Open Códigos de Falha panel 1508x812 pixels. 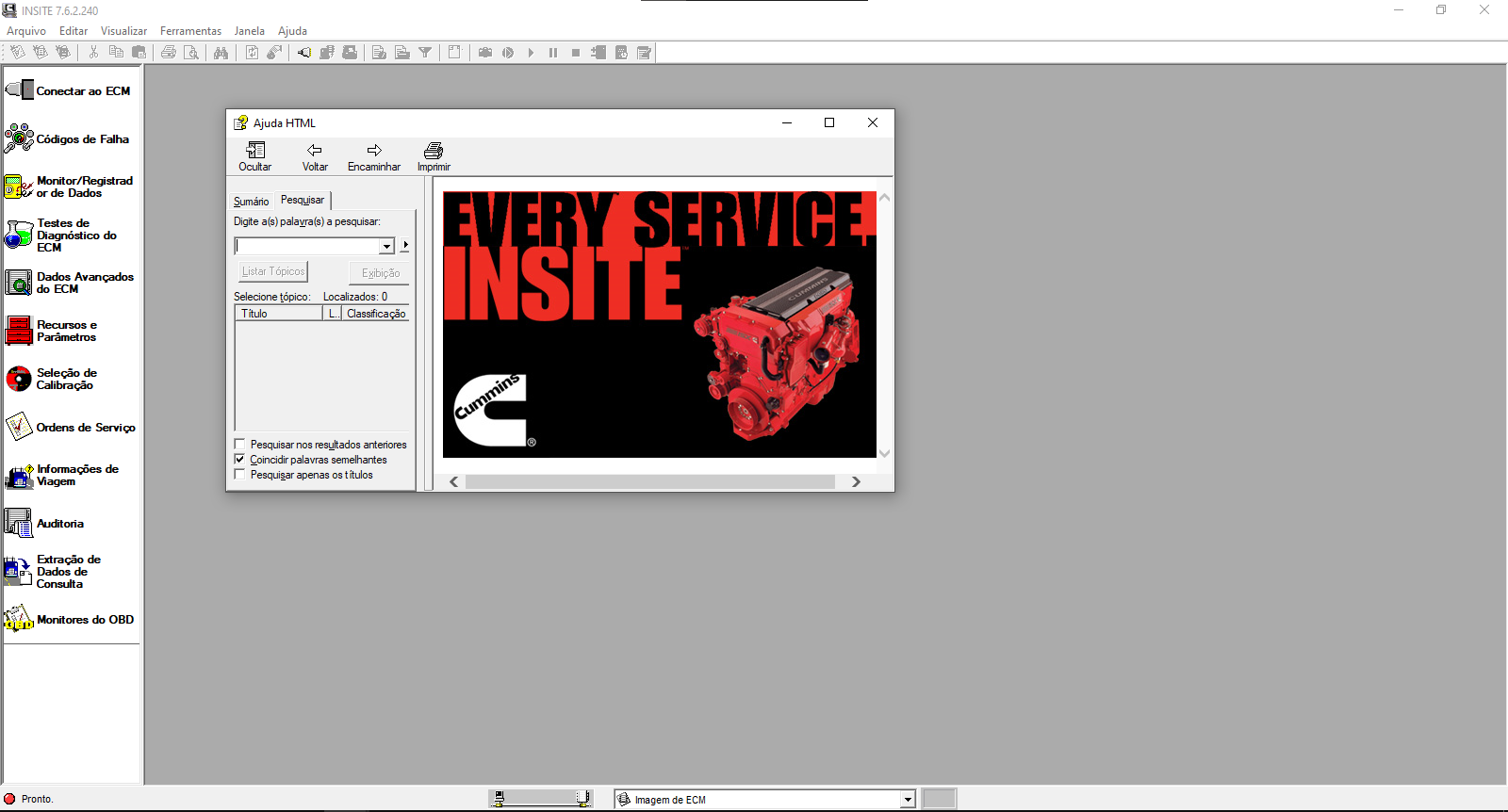[71, 139]
